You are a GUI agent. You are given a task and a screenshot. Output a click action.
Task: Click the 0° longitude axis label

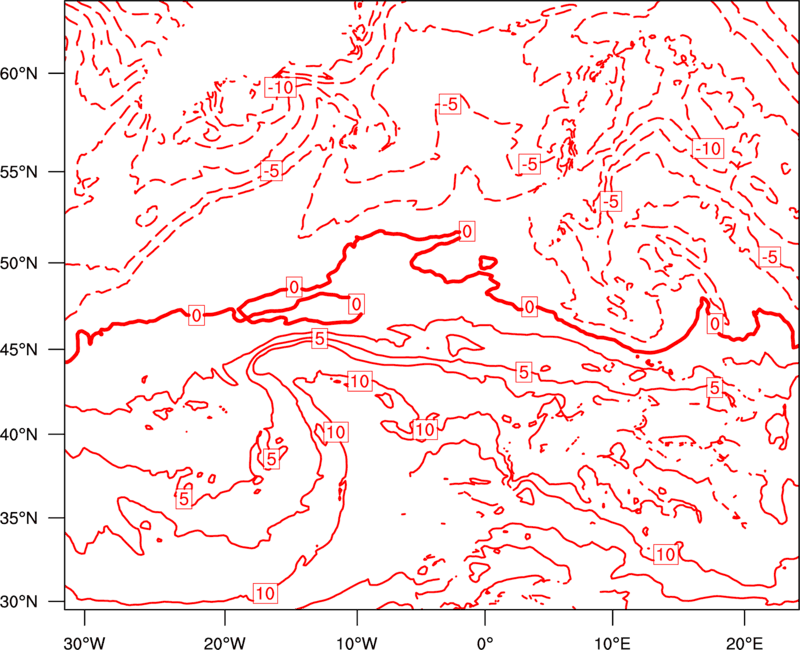pyautogui.click(x=485, y=642)
